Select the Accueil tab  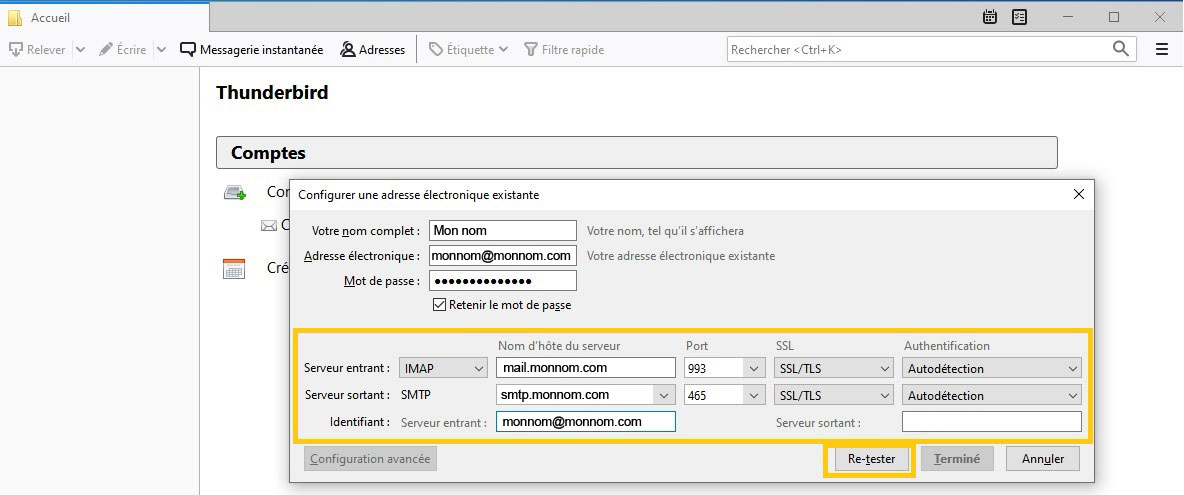pyautogui.click(x=104, y=17)
